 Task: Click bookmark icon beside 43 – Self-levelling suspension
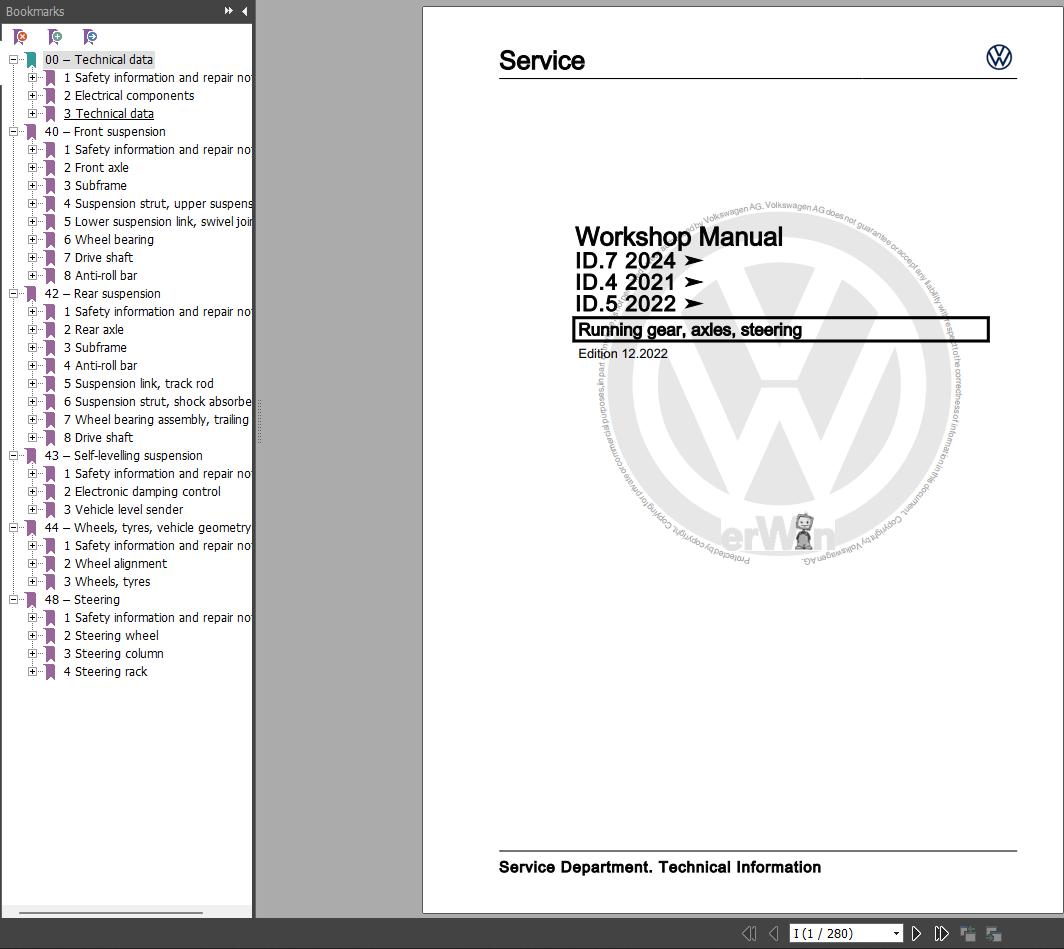pos(31,456)
